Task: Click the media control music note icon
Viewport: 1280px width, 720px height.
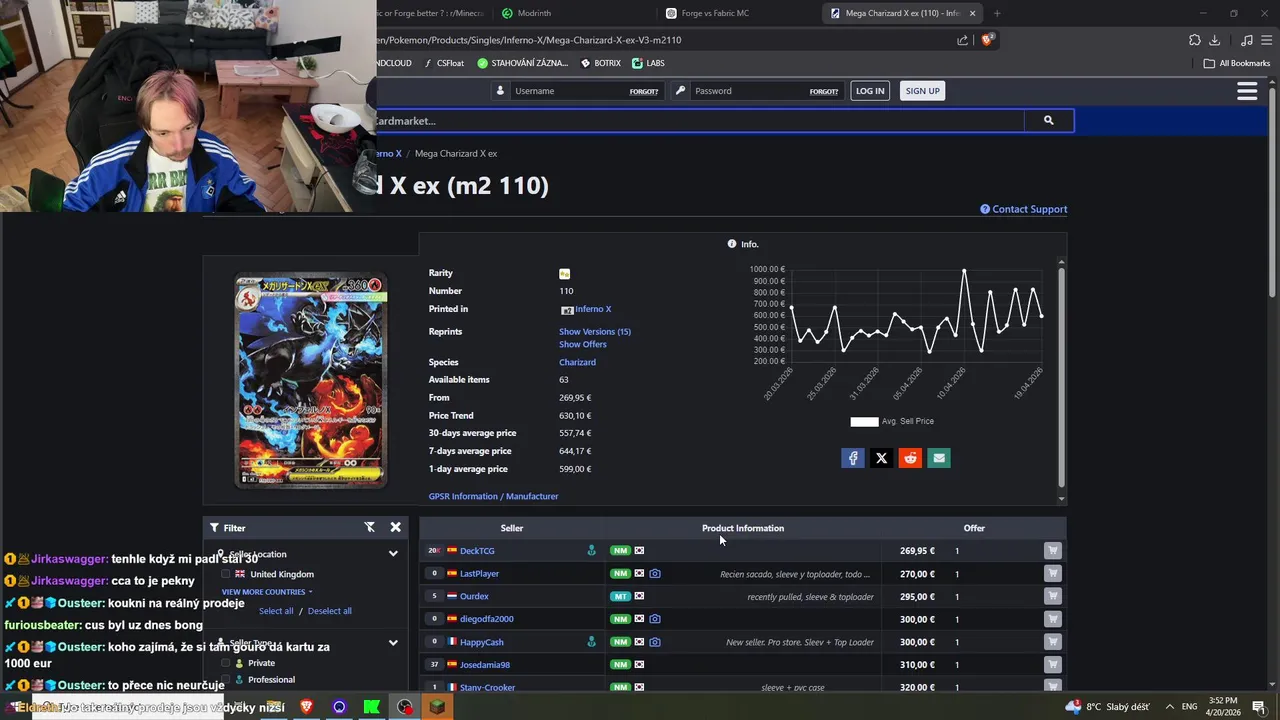Action: click(1246, 40)
